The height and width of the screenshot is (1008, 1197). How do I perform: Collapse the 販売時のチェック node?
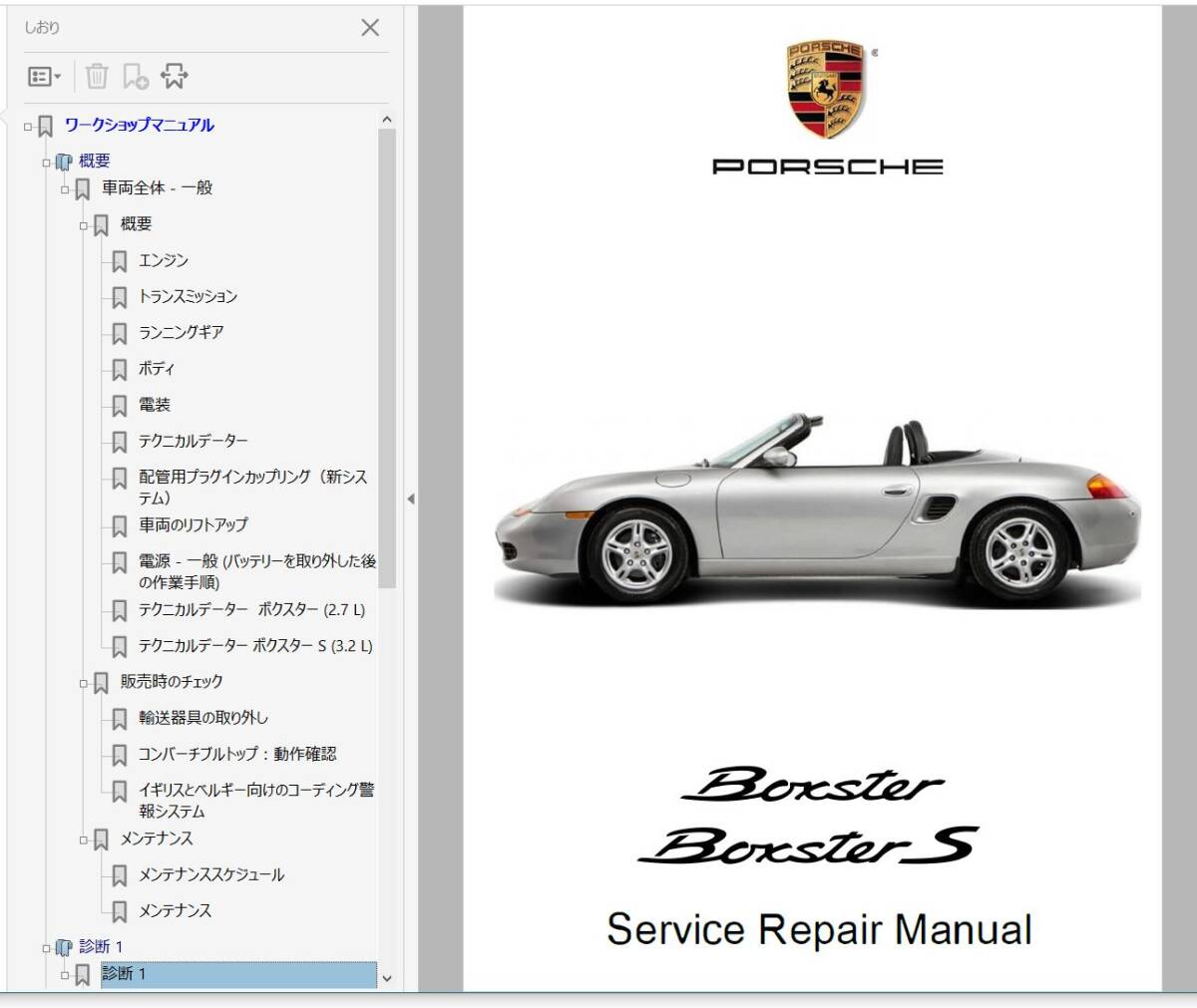coord(84,683)
